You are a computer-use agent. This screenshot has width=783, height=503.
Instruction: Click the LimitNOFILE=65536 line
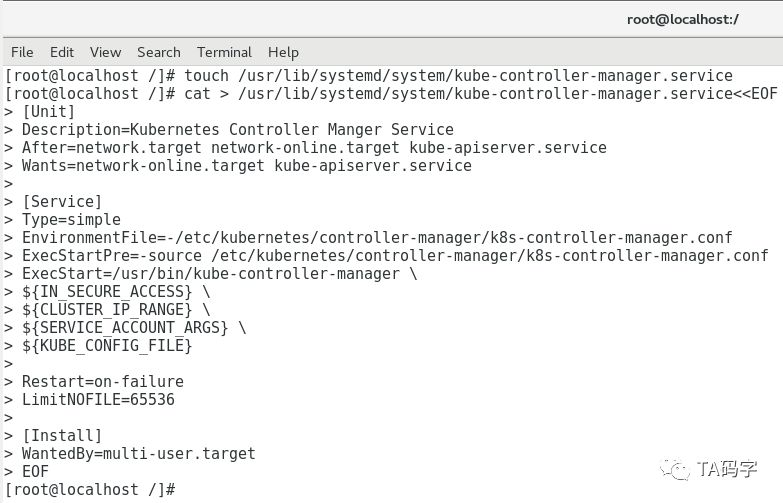coord(98,399)
